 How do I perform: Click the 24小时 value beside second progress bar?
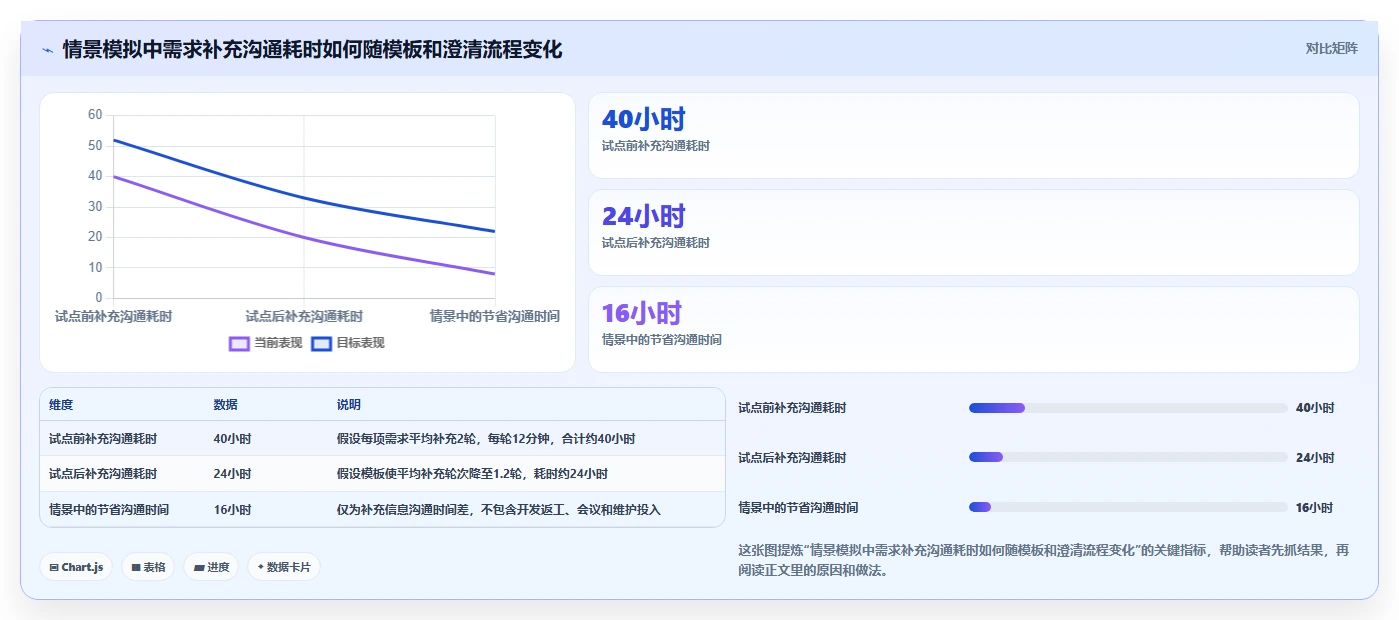[x=1315, y=458]
